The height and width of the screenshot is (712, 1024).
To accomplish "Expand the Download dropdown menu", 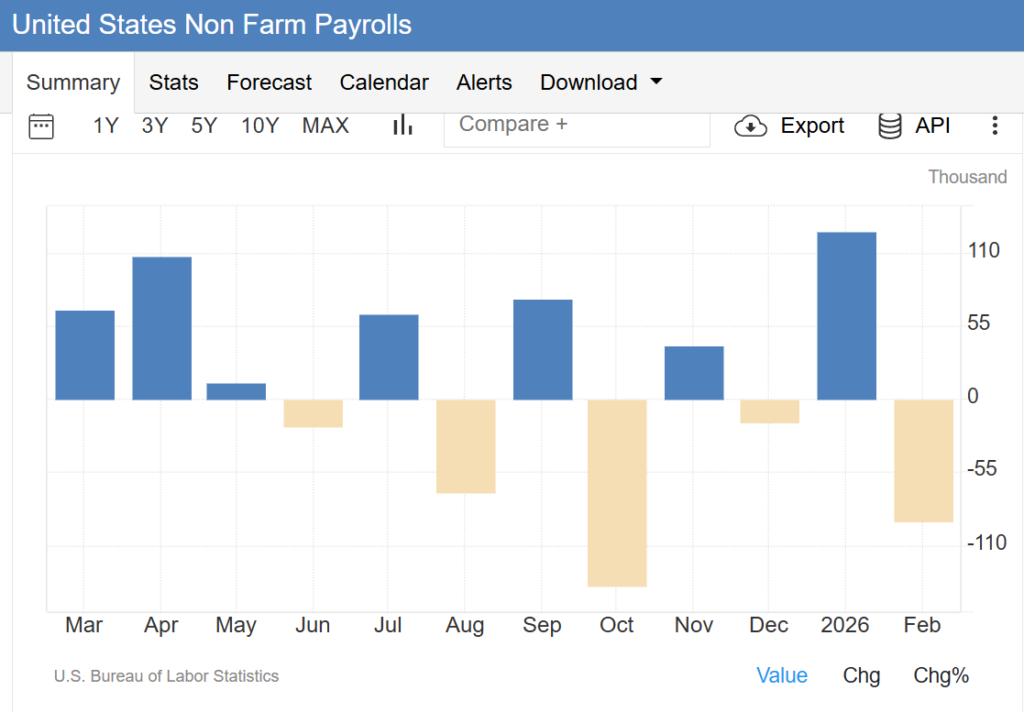I will 601,83.
